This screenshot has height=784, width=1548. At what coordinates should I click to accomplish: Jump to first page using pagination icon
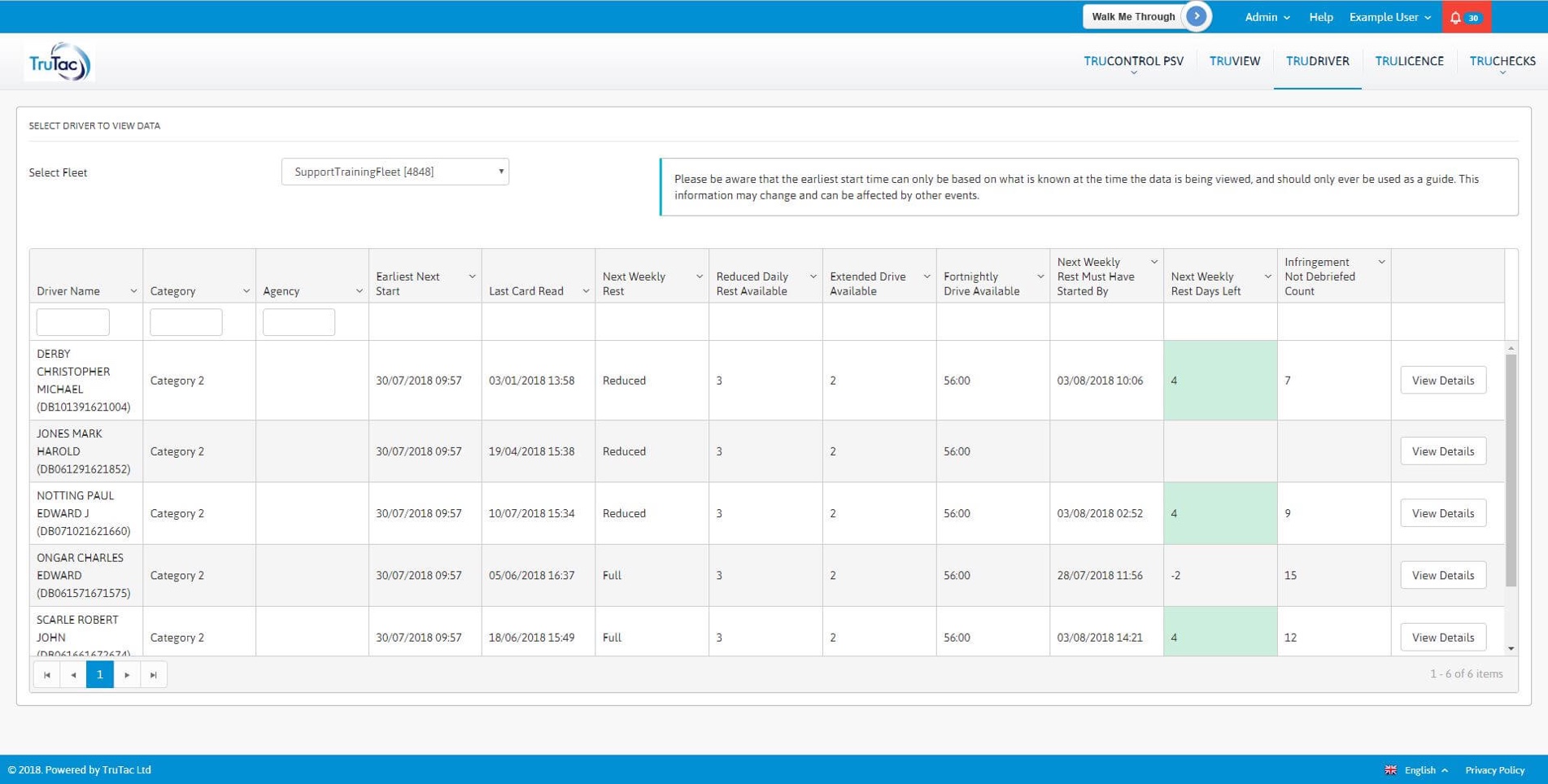tap(46, 674)
